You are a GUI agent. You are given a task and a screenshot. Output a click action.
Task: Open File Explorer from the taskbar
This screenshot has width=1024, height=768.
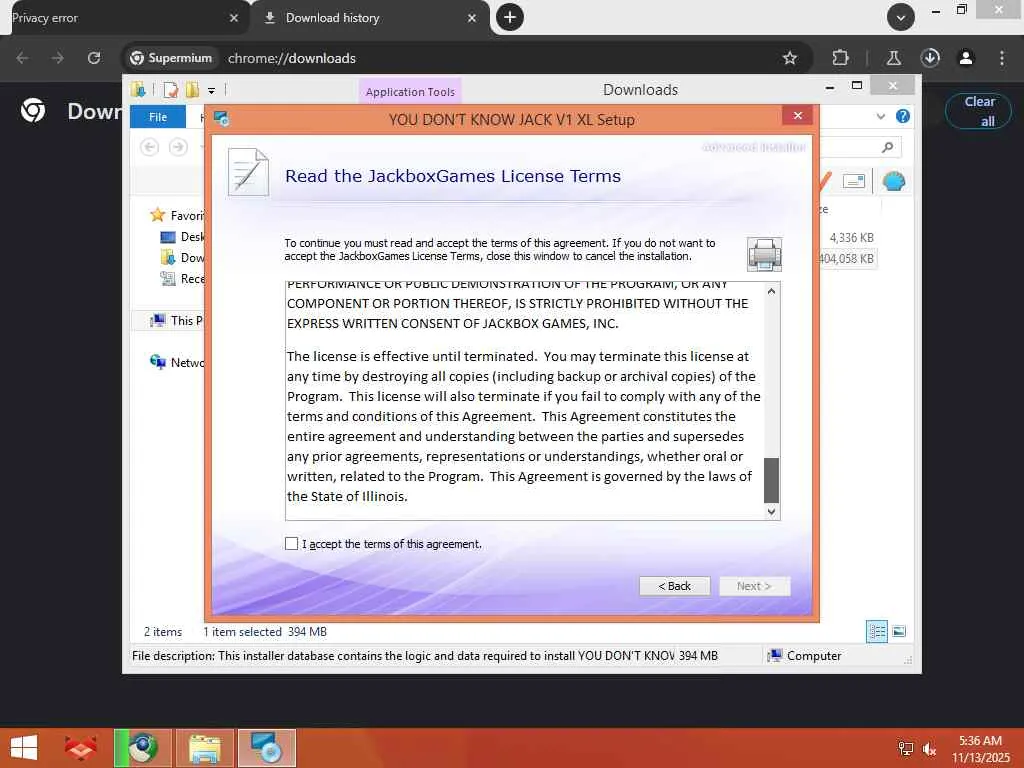pos(204,748)
